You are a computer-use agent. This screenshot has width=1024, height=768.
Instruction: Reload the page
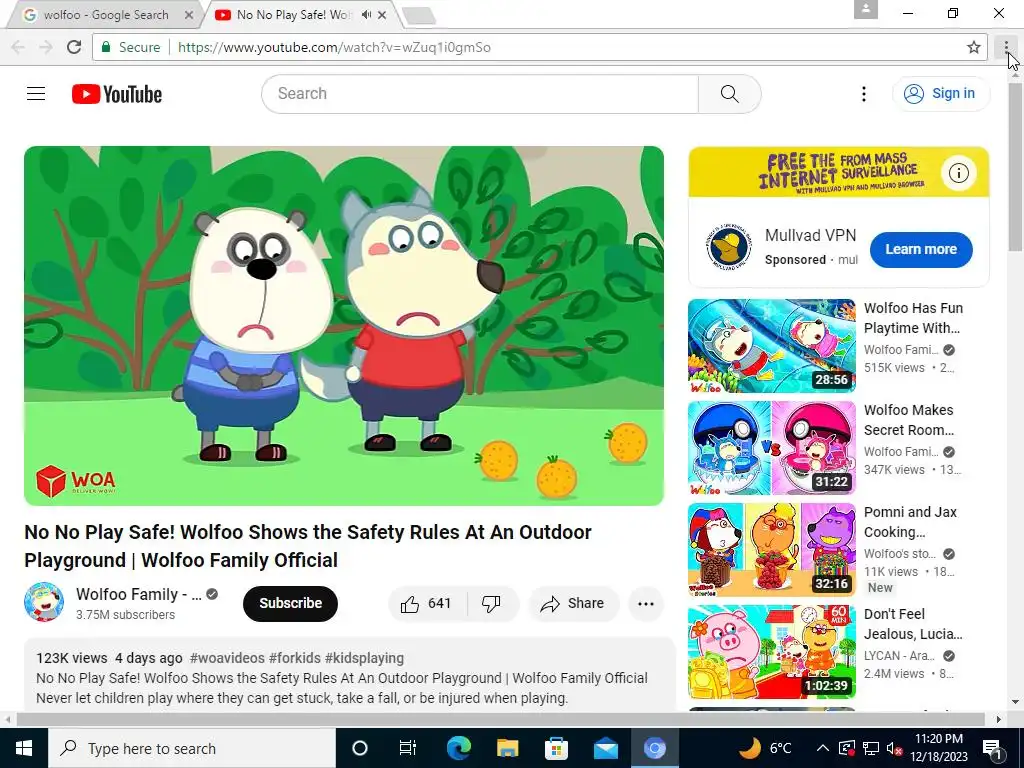tap(74, 47)
